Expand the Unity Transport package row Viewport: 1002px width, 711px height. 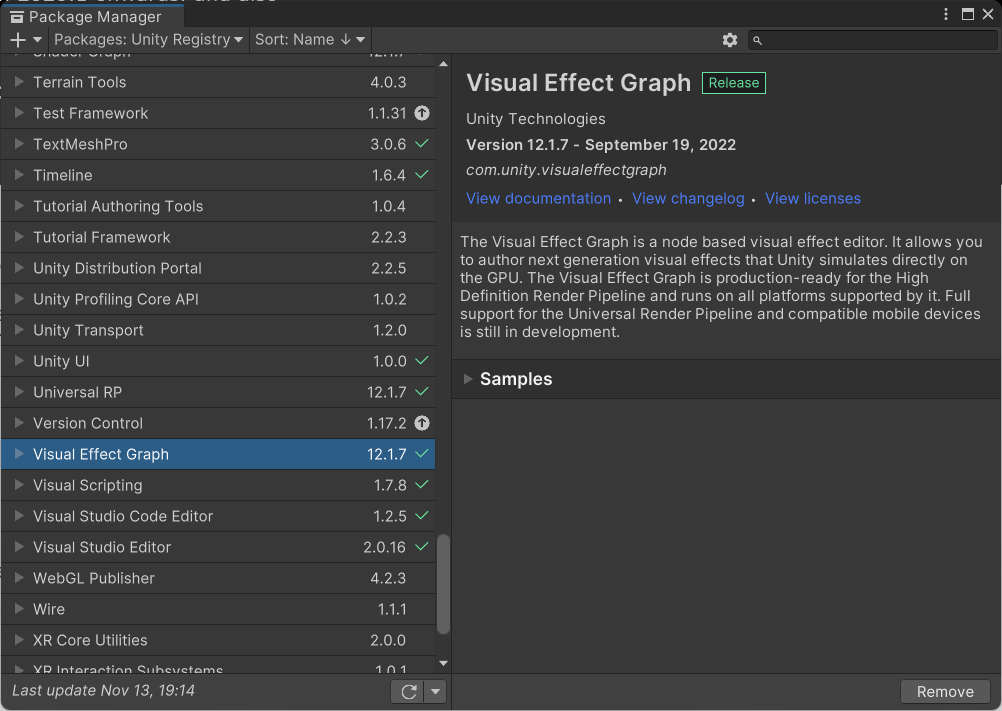click(x=19, y=330)
